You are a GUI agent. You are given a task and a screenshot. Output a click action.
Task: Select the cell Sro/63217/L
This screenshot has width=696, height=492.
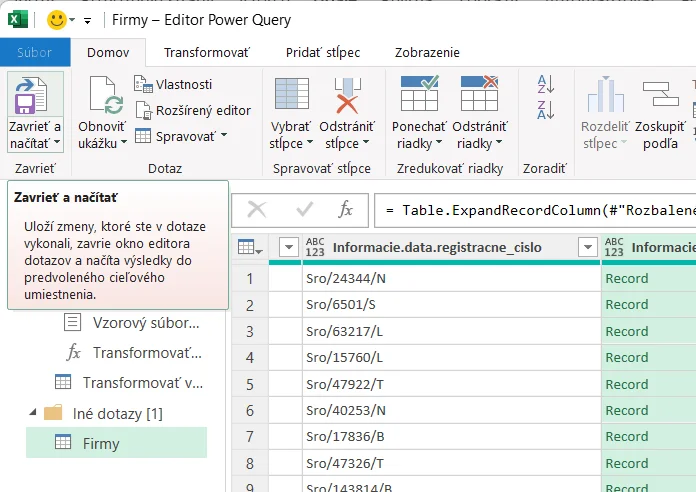(x=451, y=331)
